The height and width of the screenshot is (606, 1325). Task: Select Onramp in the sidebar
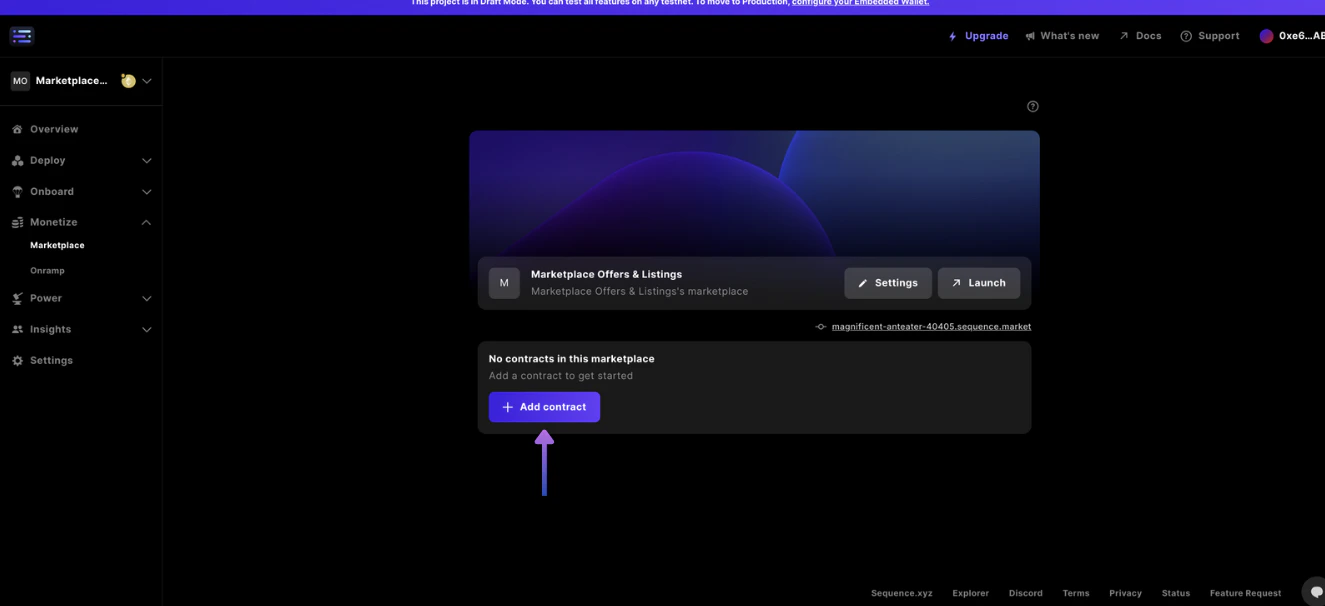tap(47, 269)
